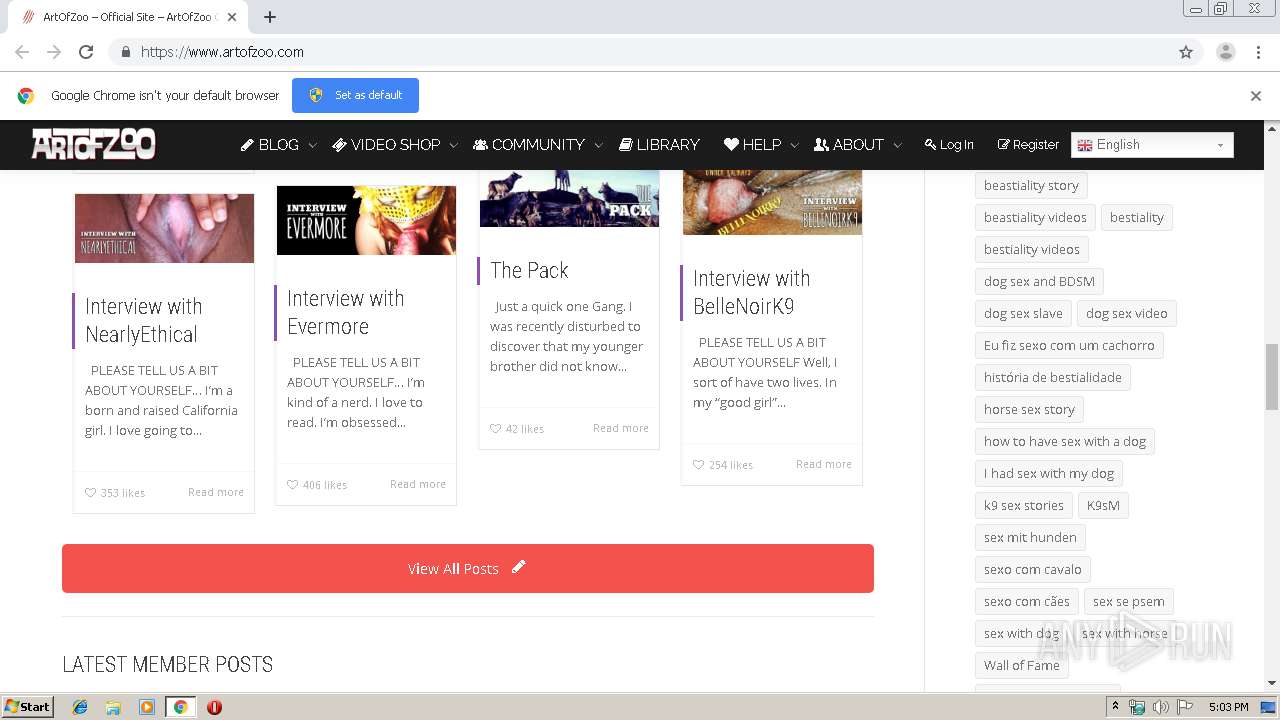Open the Windows Start menu
The height and width of the screenshot is (720, 1280).
(x=28, y=706)
